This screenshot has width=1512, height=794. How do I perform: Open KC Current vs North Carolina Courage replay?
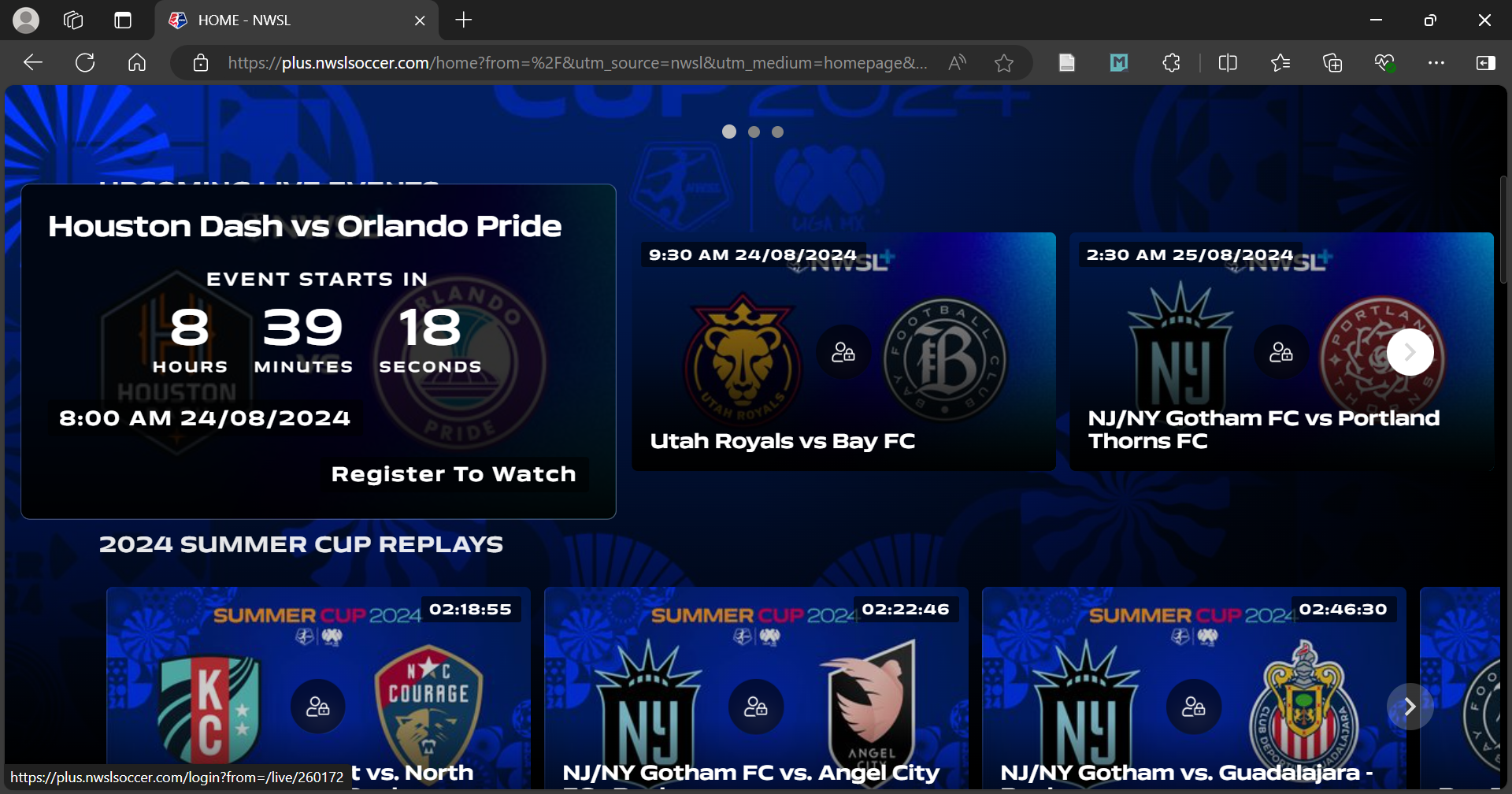[318, 688]
